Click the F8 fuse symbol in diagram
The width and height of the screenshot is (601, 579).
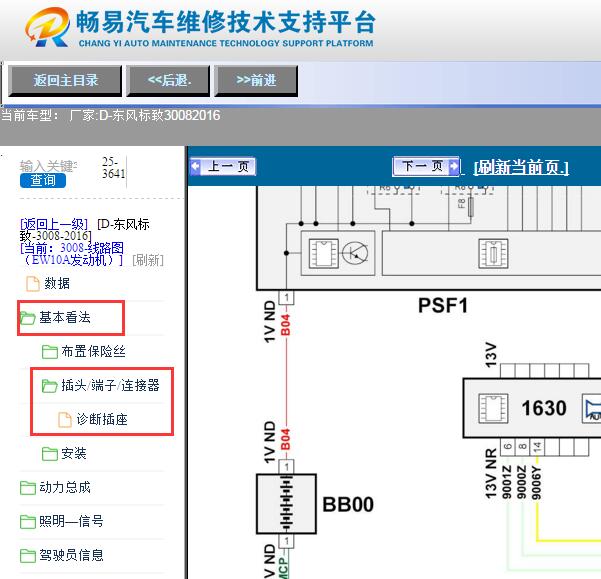click(471, 207)
